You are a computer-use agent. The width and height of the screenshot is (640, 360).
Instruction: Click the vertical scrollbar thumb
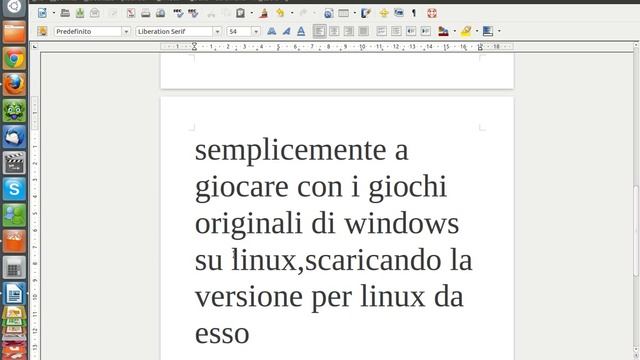(x=636, y=231)
